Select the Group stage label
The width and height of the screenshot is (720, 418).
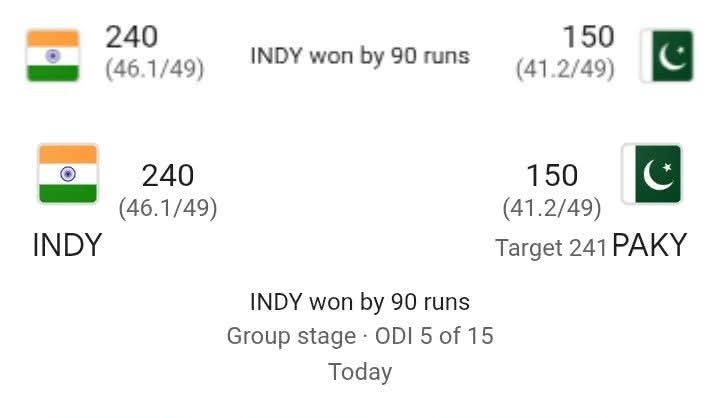coord(290,335)
